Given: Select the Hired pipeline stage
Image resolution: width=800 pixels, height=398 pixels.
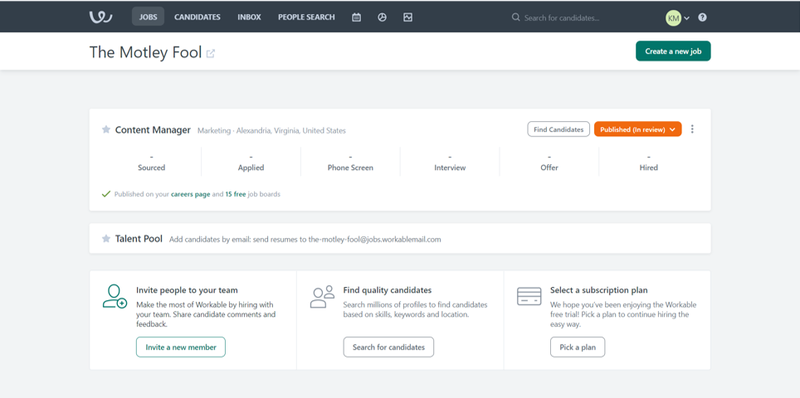Looking at the screenshot, I should tap(648, 162).
